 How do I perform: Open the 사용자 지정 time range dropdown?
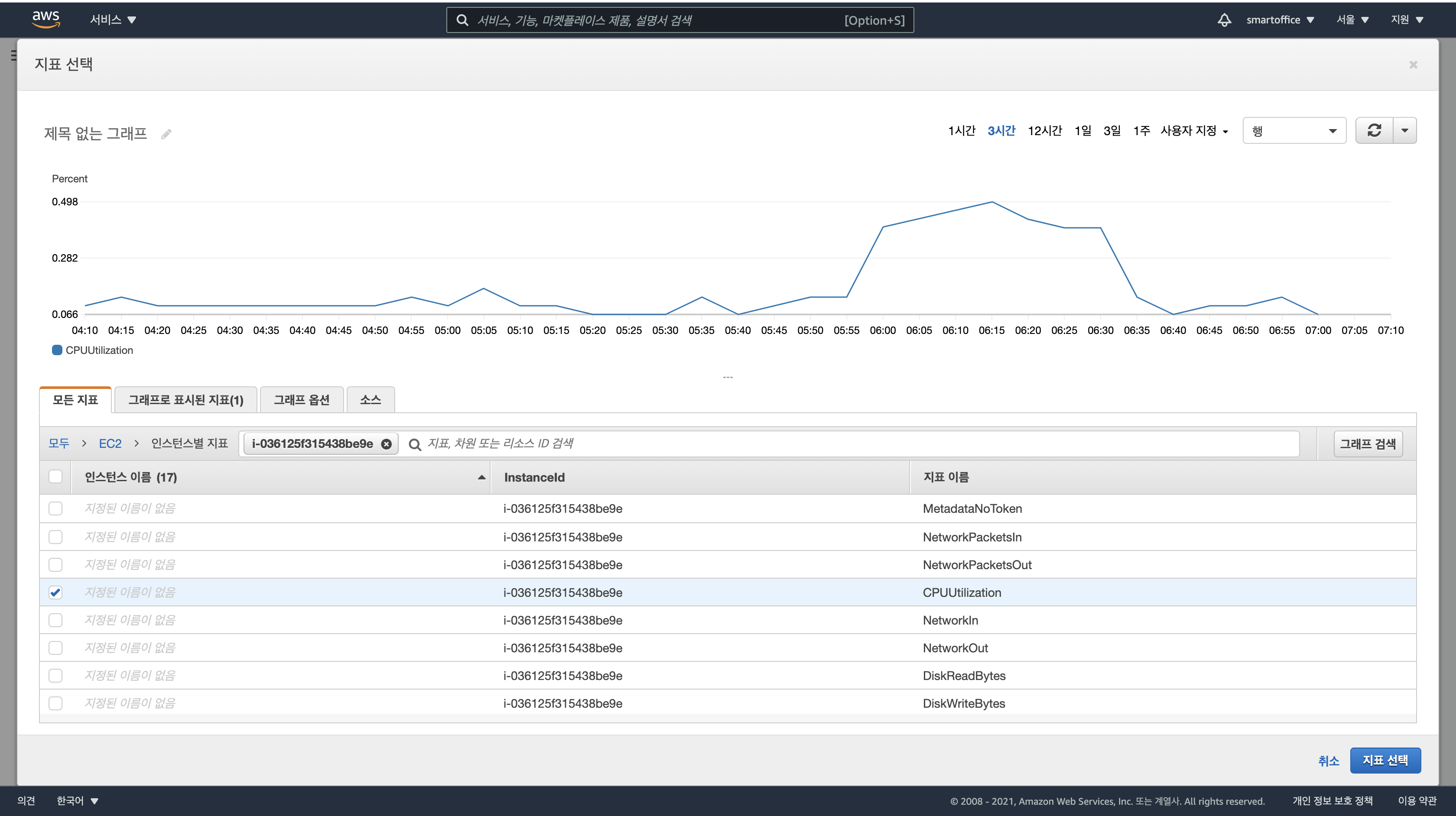point(1194,131)
